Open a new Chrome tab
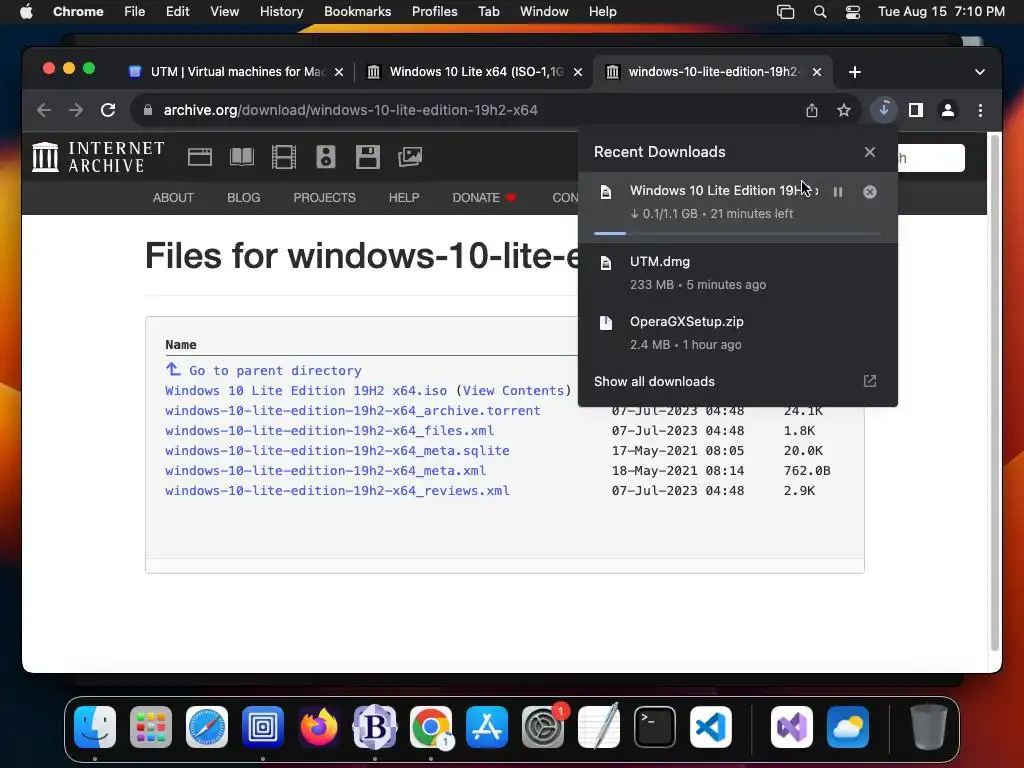Viewport: 1024px width, 768px height. pyautogui.click(x=855, y=72)
